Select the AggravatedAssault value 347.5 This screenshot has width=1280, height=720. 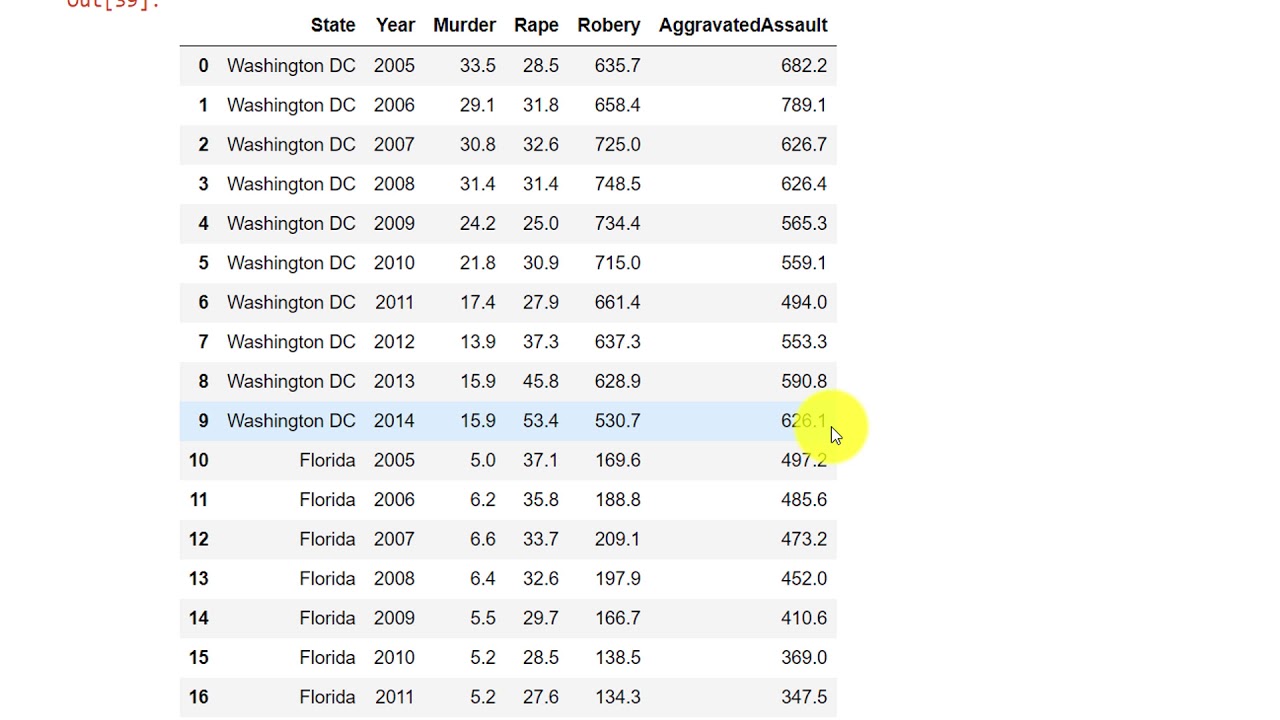pyautogui.click(x=803, y=697)
